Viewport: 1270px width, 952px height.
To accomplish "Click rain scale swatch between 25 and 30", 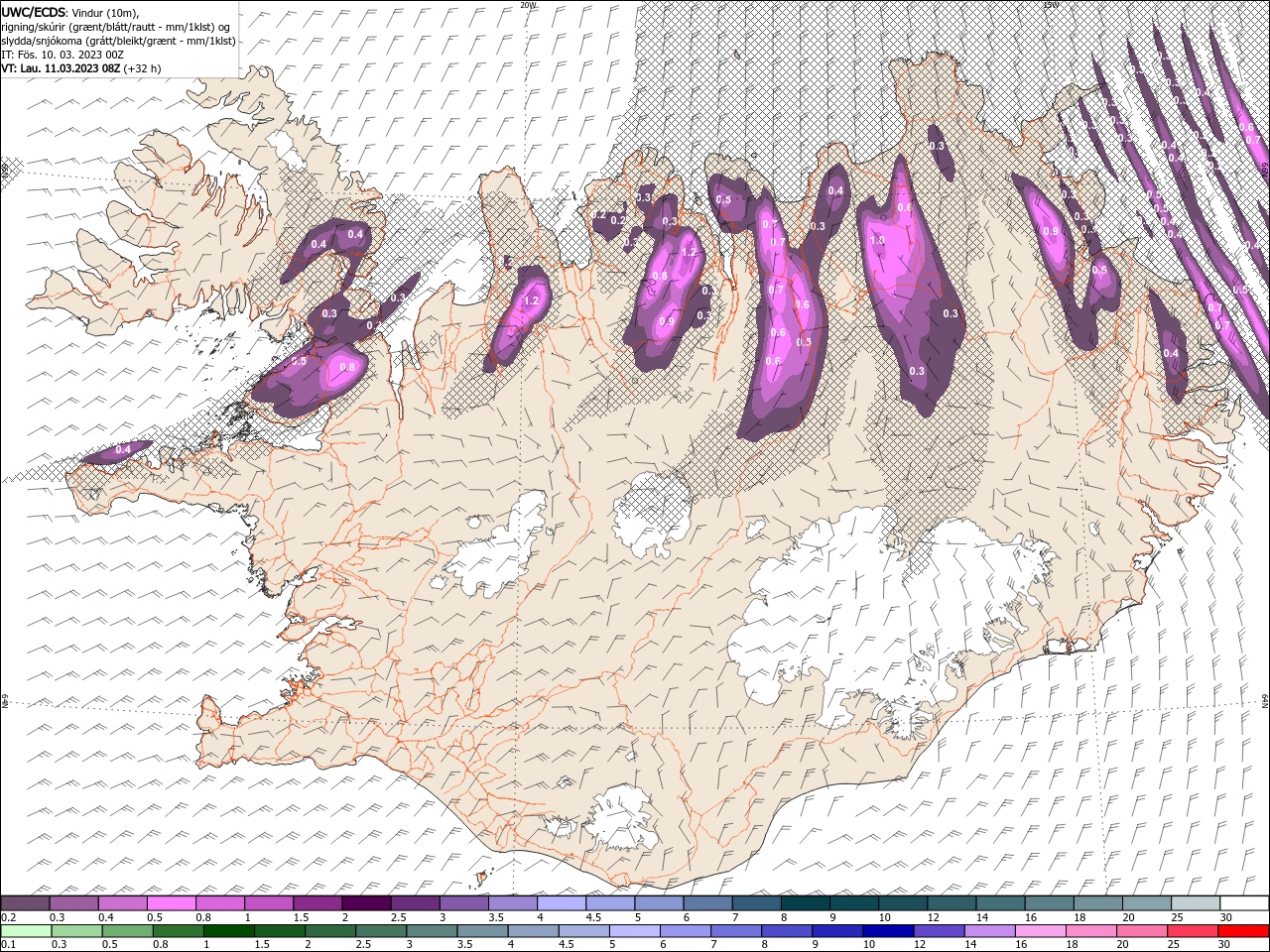I will pyautogui.click(x=1195, y=931).
